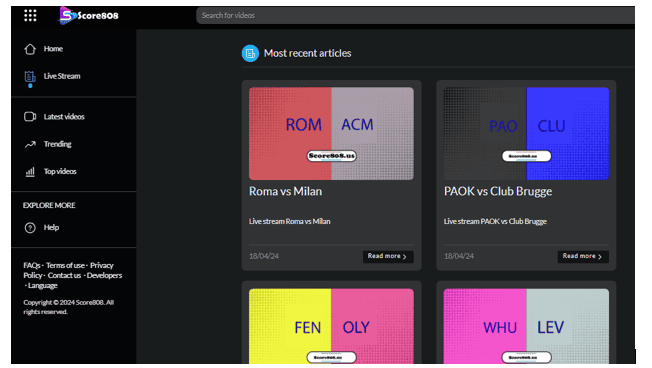Screen dimensions: 652x368
Task: Click the Latest videos camera icon
Action: (30, 117)
